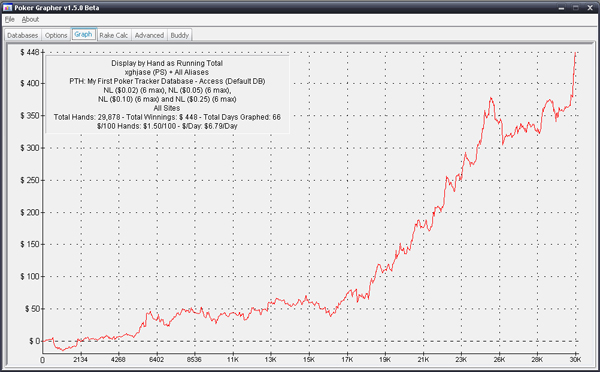Viewport: 600px width, 372px height.
Task: Click the $ 0 baseline axis label
Action: 34,341
